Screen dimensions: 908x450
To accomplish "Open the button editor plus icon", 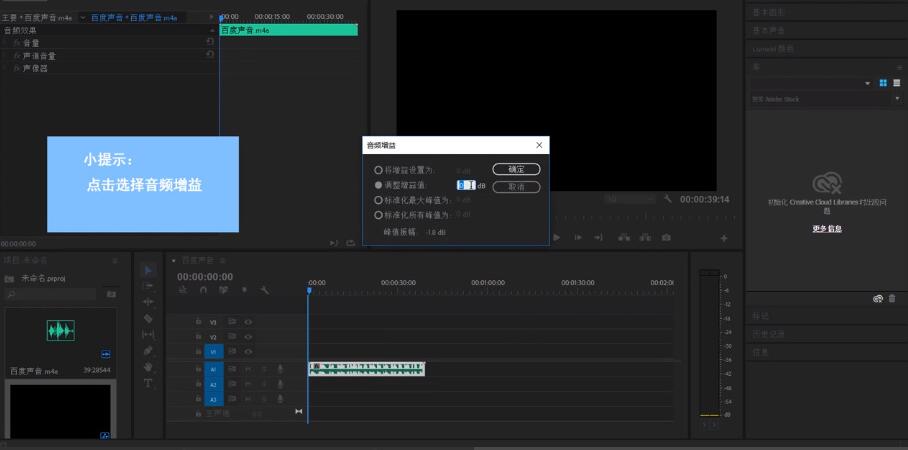I will 724,238.
